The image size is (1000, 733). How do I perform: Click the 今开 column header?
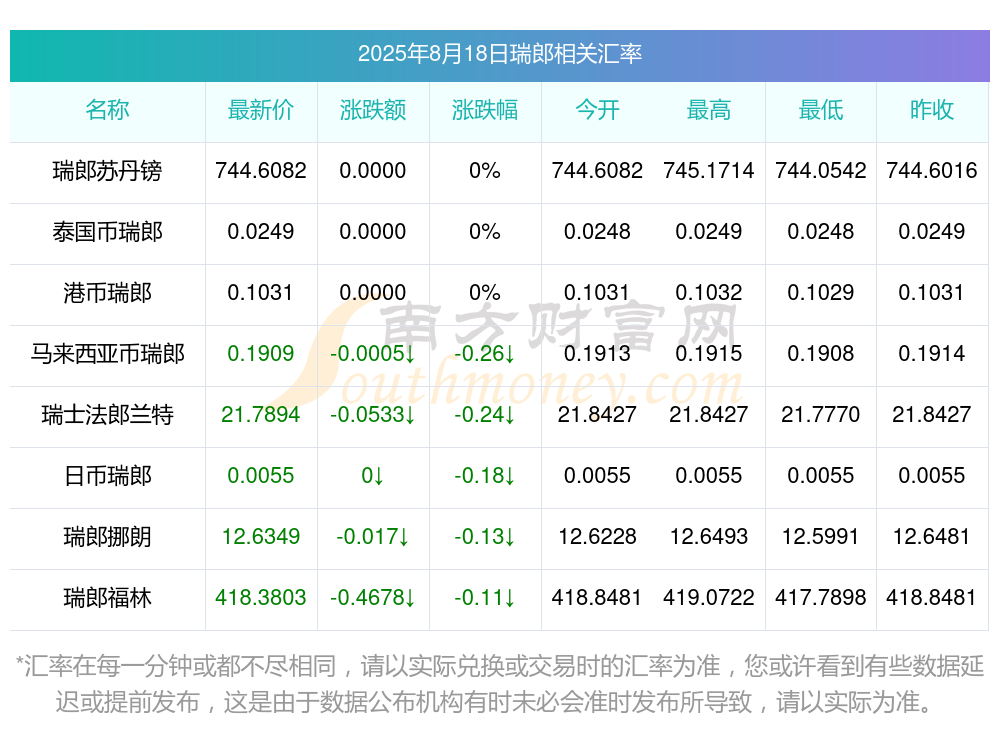597,110
